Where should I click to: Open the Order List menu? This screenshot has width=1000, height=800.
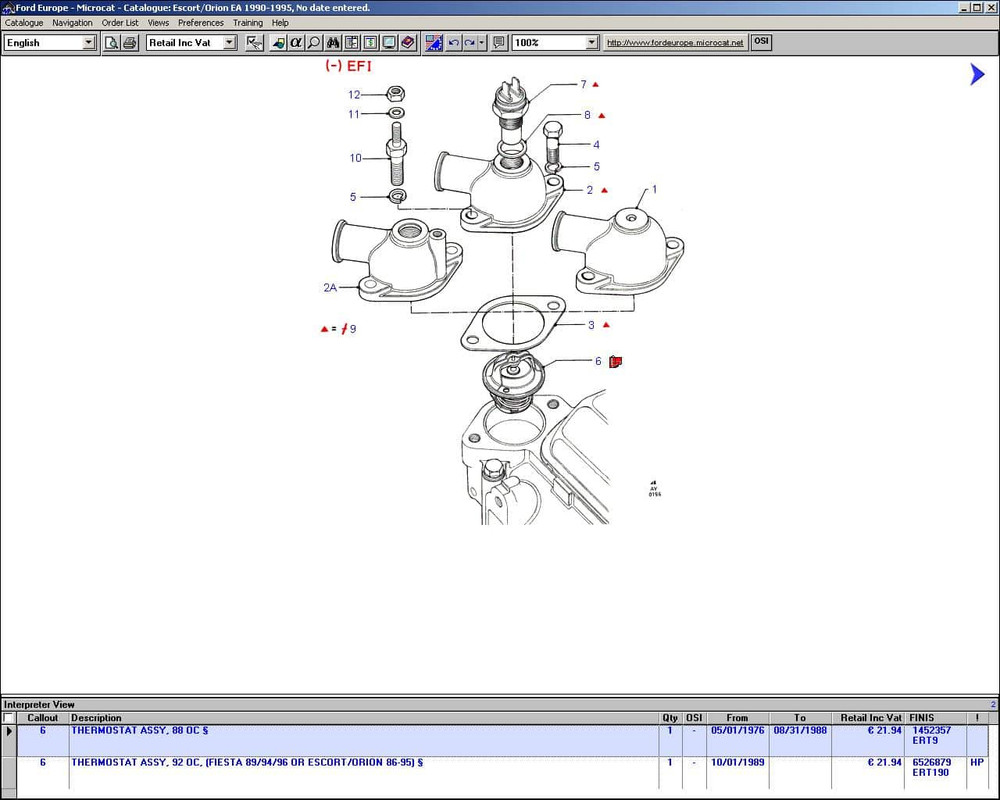[x=120, y=22]
